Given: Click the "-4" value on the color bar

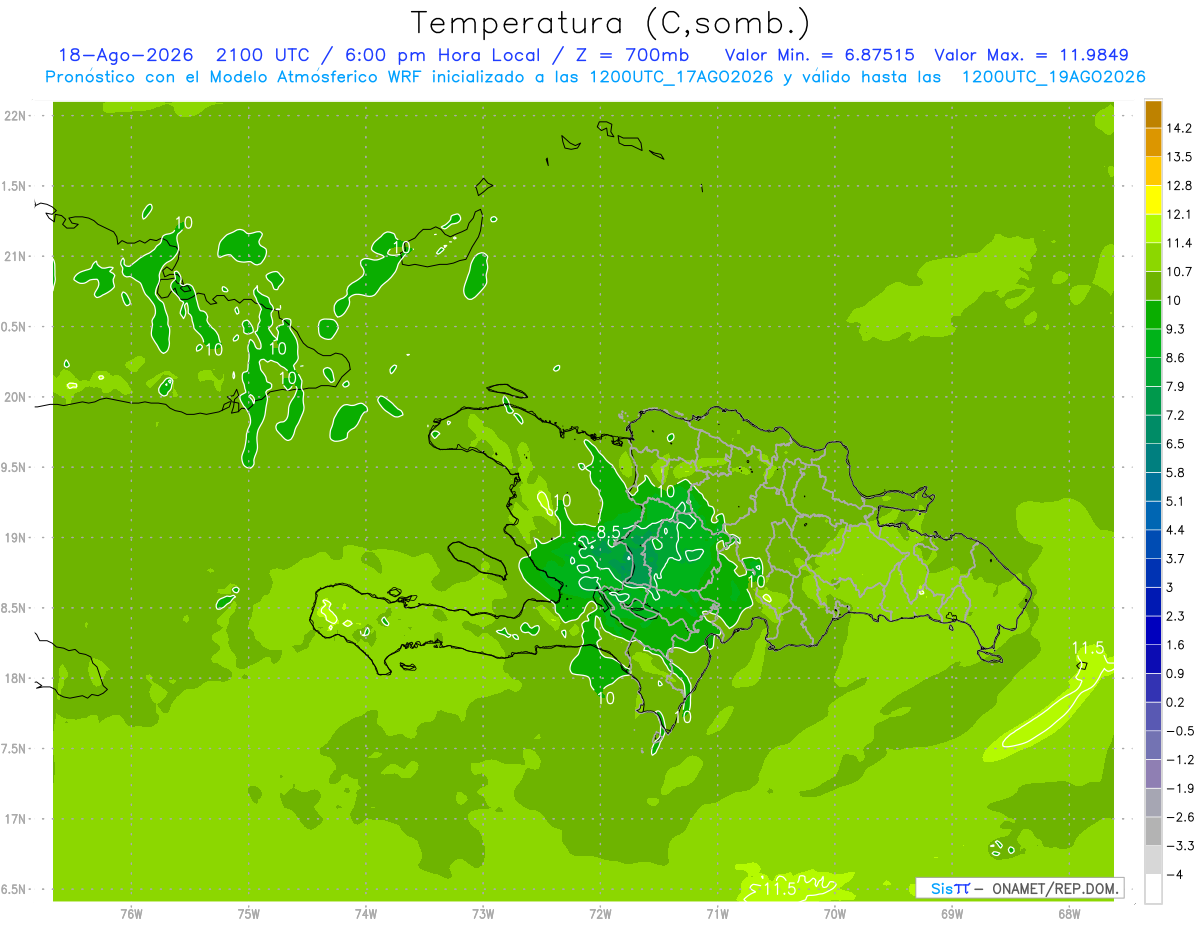Looking at the screenshot, I should (1173, 873).
